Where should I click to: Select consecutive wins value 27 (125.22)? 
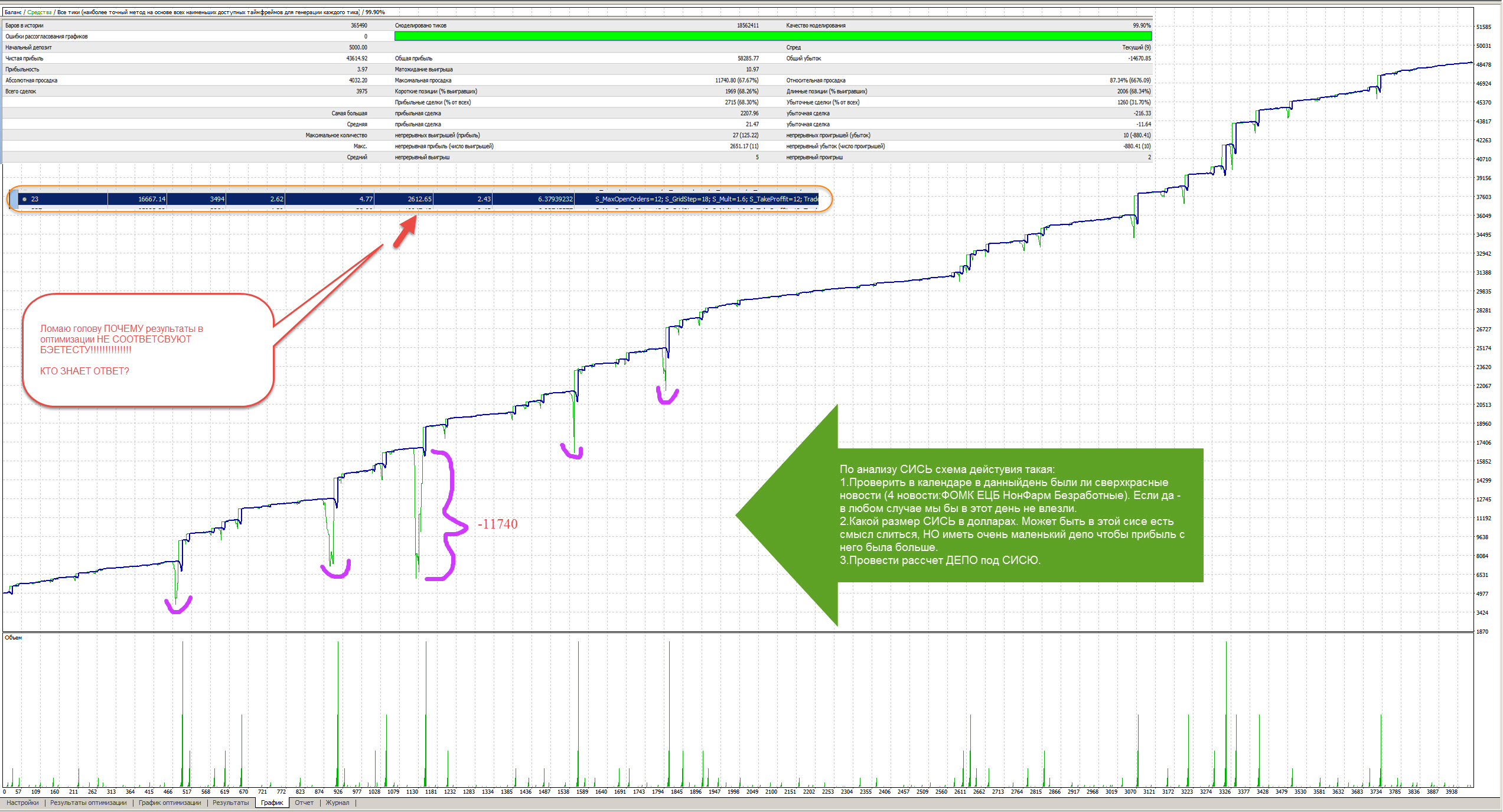(x=745, y=135)
